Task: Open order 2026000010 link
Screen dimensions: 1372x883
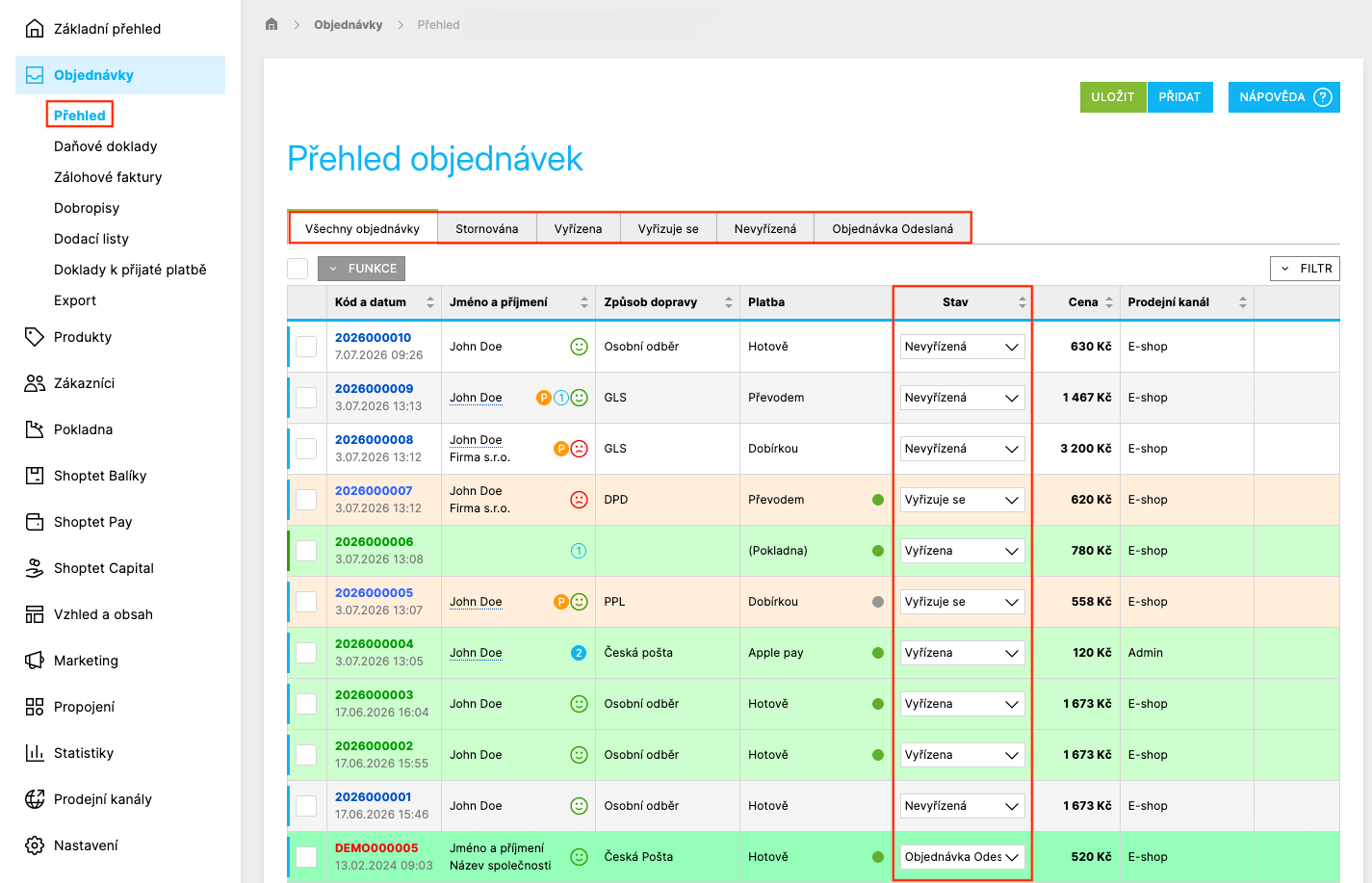Action: tap(373, 338)
